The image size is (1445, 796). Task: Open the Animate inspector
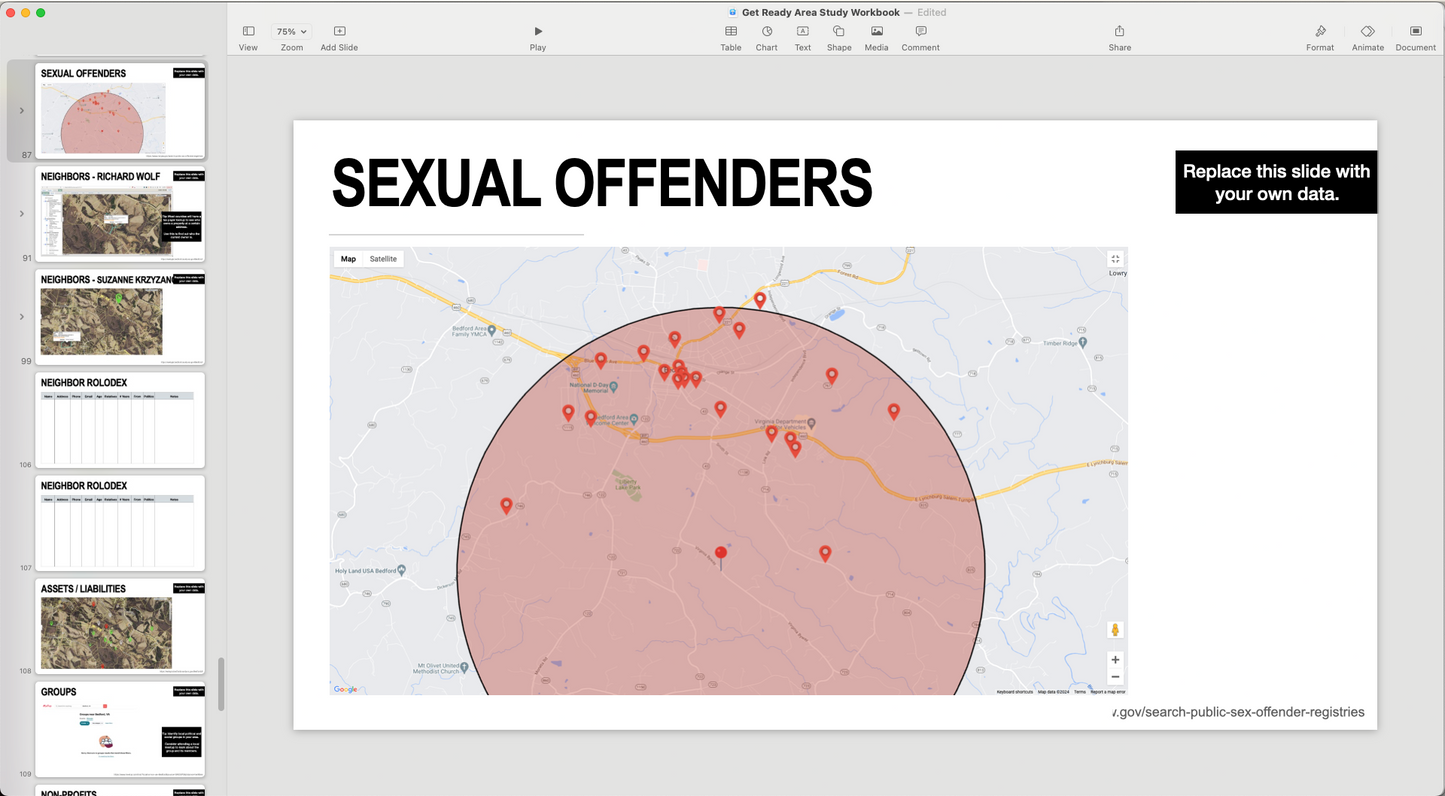(1368, 37)
